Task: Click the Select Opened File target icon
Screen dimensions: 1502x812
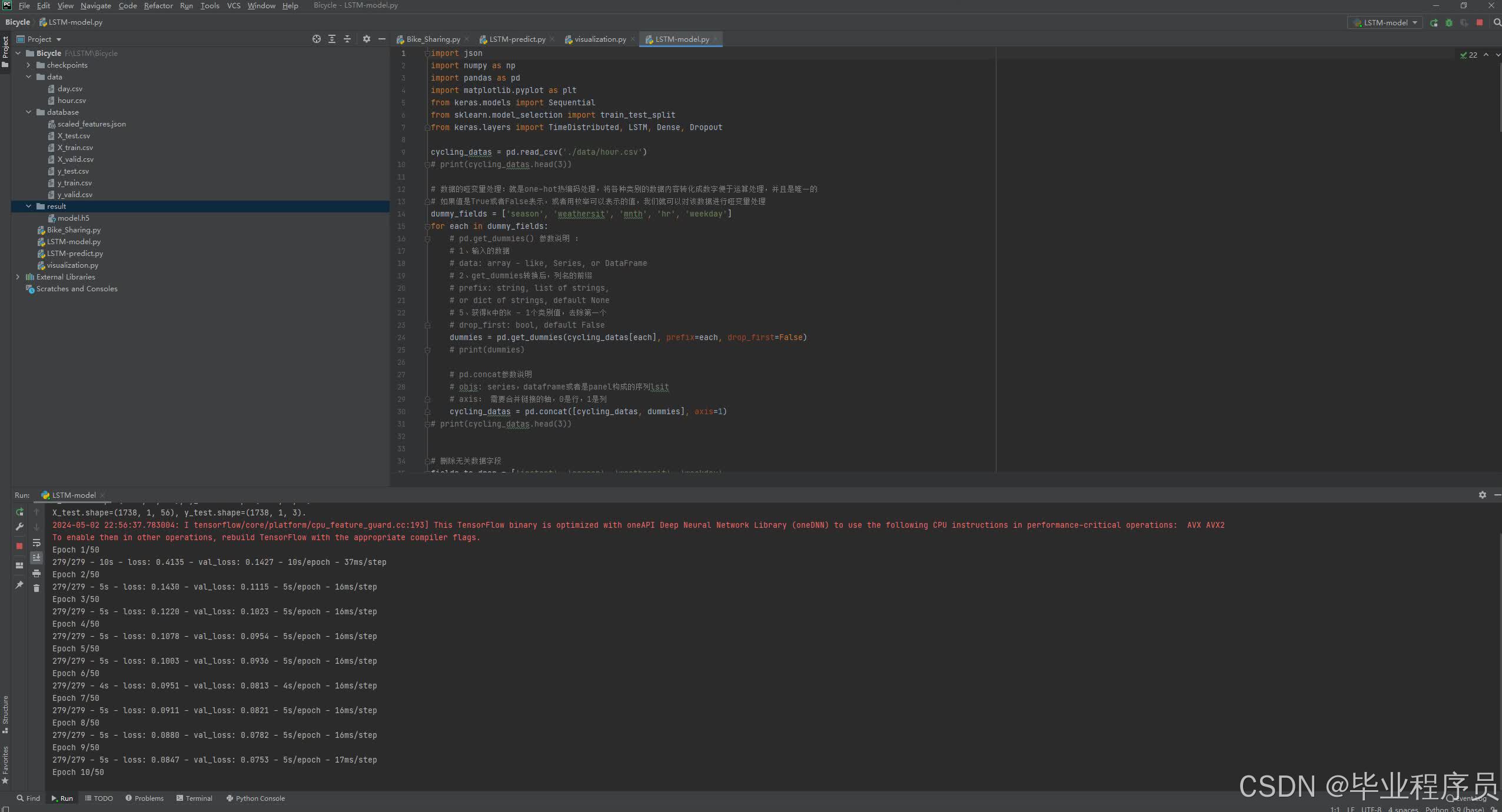Action: click(317, 39)
